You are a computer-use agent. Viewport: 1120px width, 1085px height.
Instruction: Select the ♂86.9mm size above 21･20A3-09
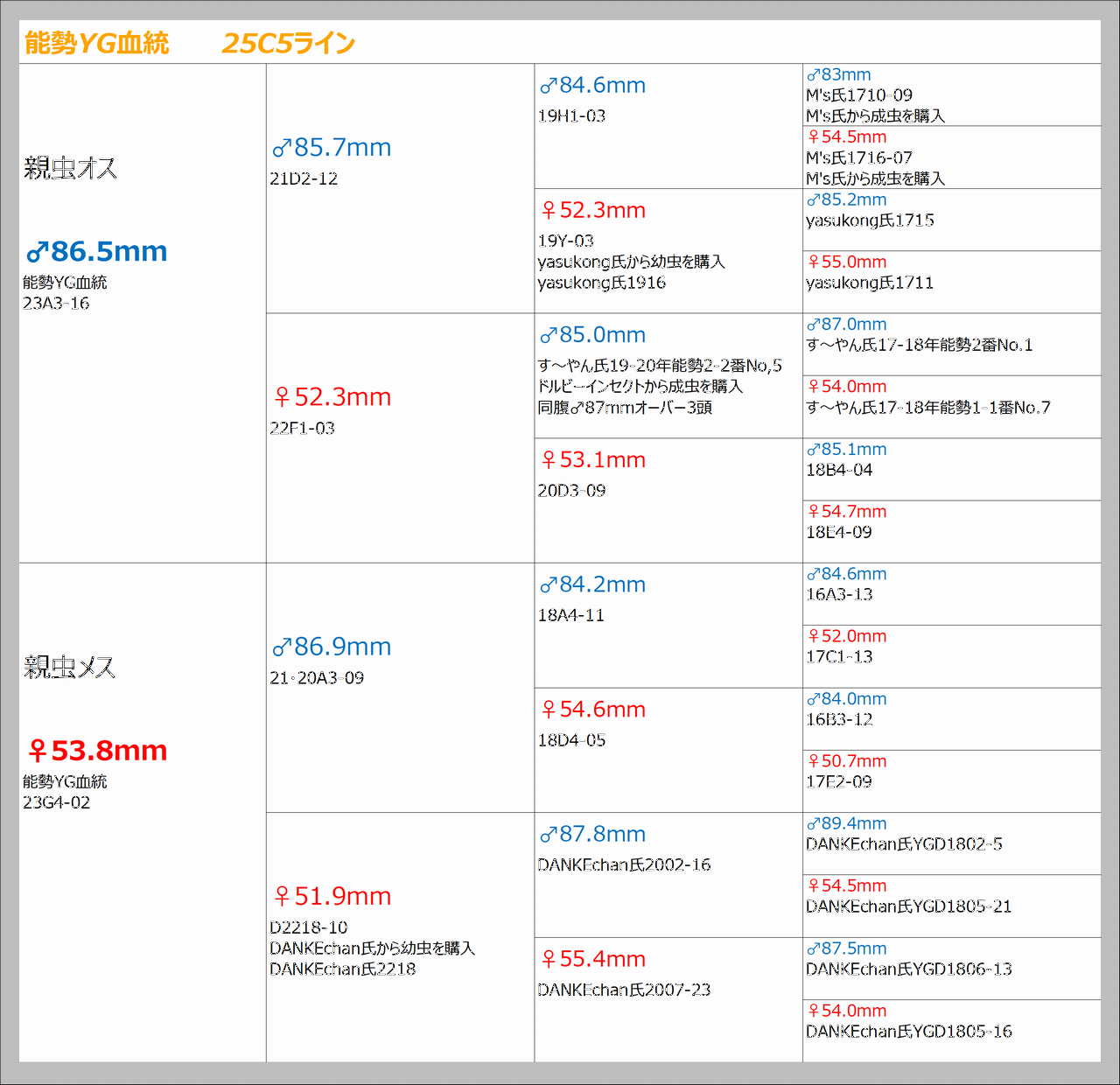tap(332, 647)
